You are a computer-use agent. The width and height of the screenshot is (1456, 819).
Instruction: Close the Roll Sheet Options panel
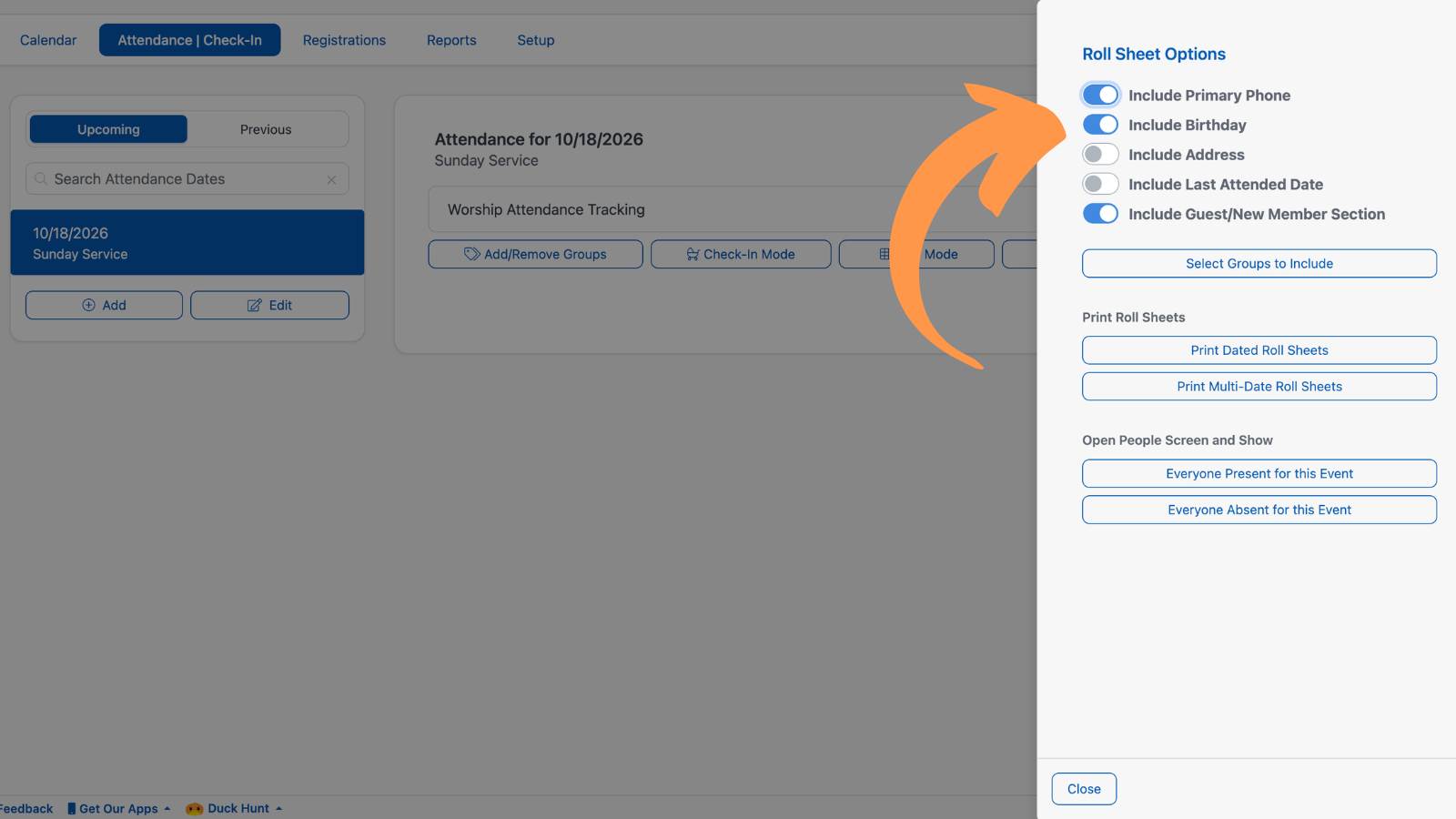[1084, 789]
